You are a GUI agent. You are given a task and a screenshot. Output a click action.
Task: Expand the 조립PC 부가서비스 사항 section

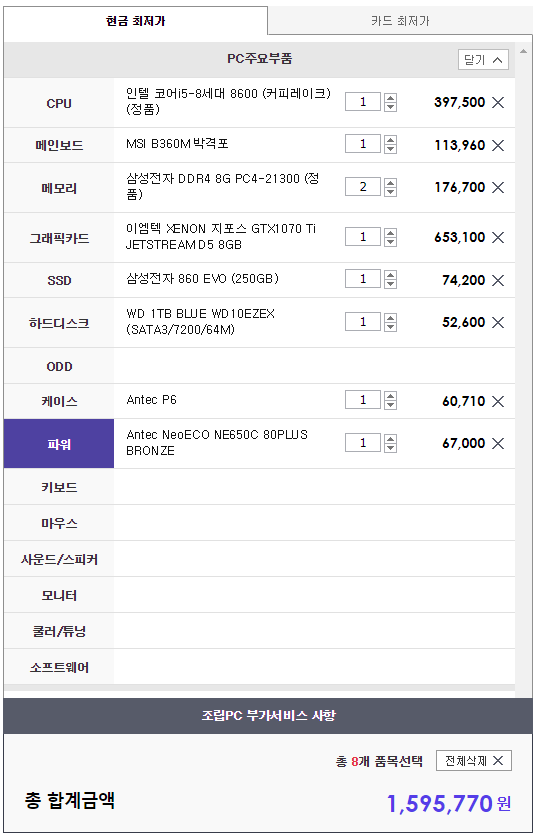tap(268, 716)
